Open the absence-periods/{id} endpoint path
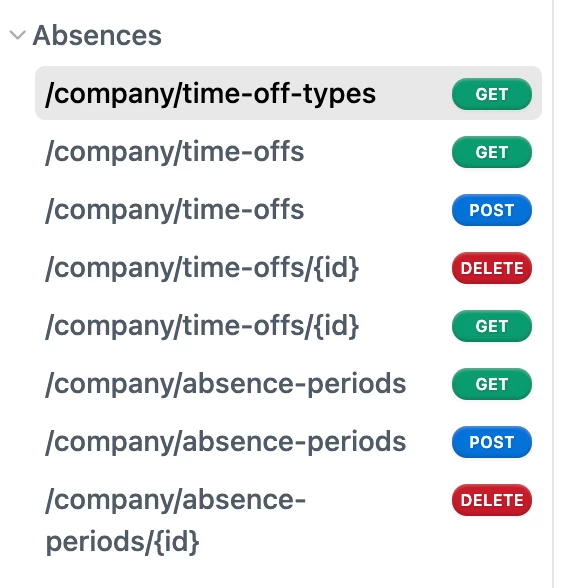The image size is (588, 588). (x=176, y=521)
